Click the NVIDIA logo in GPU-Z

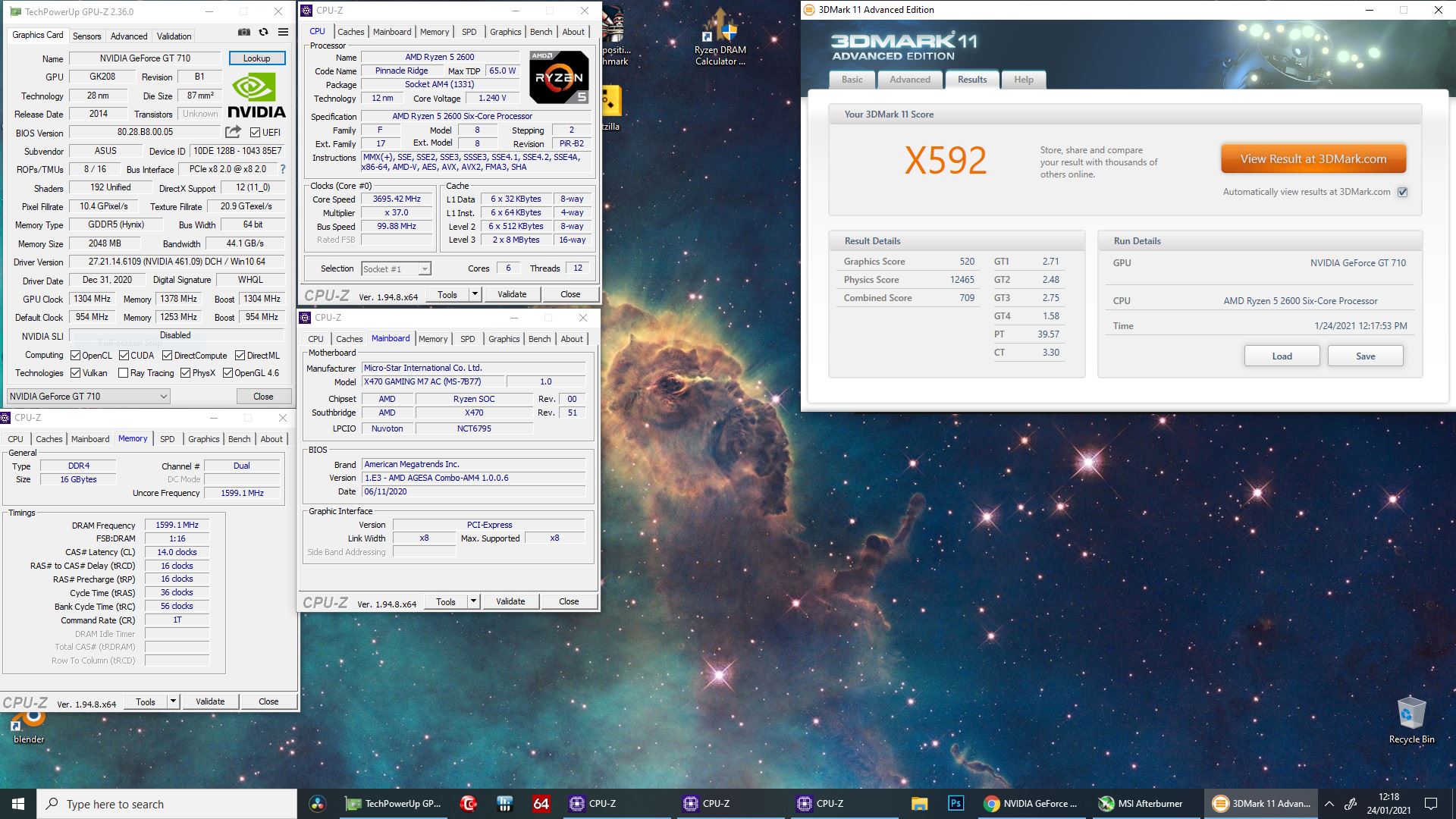pos(256,96)
